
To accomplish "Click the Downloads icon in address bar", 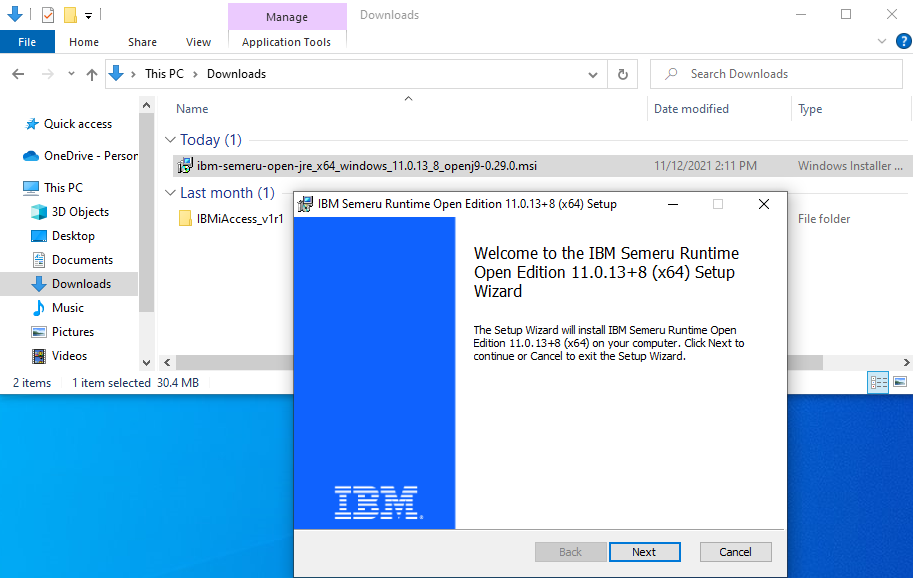I will coord(116,73).
